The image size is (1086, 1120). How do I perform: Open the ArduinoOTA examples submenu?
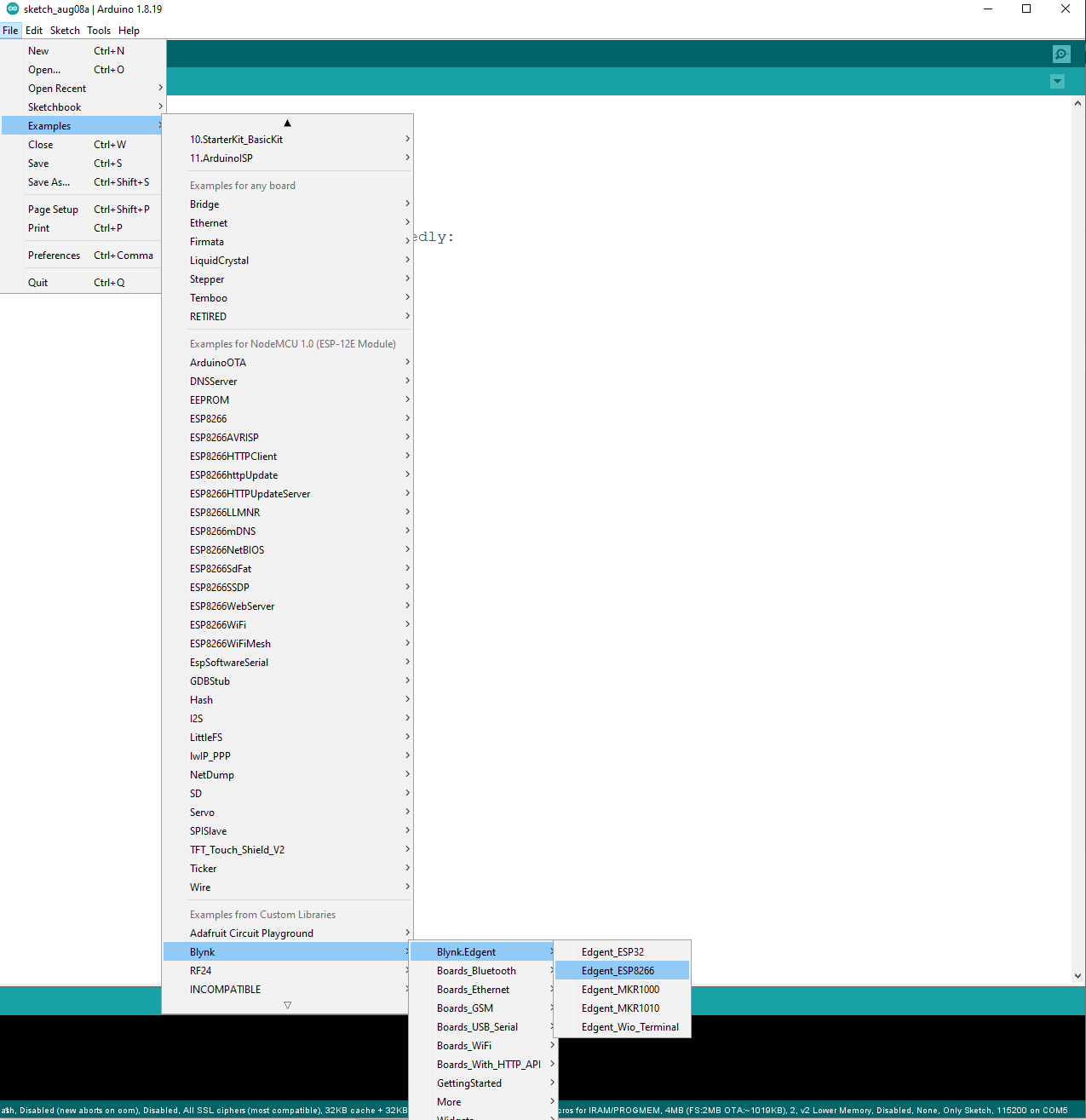coord(287,363)
